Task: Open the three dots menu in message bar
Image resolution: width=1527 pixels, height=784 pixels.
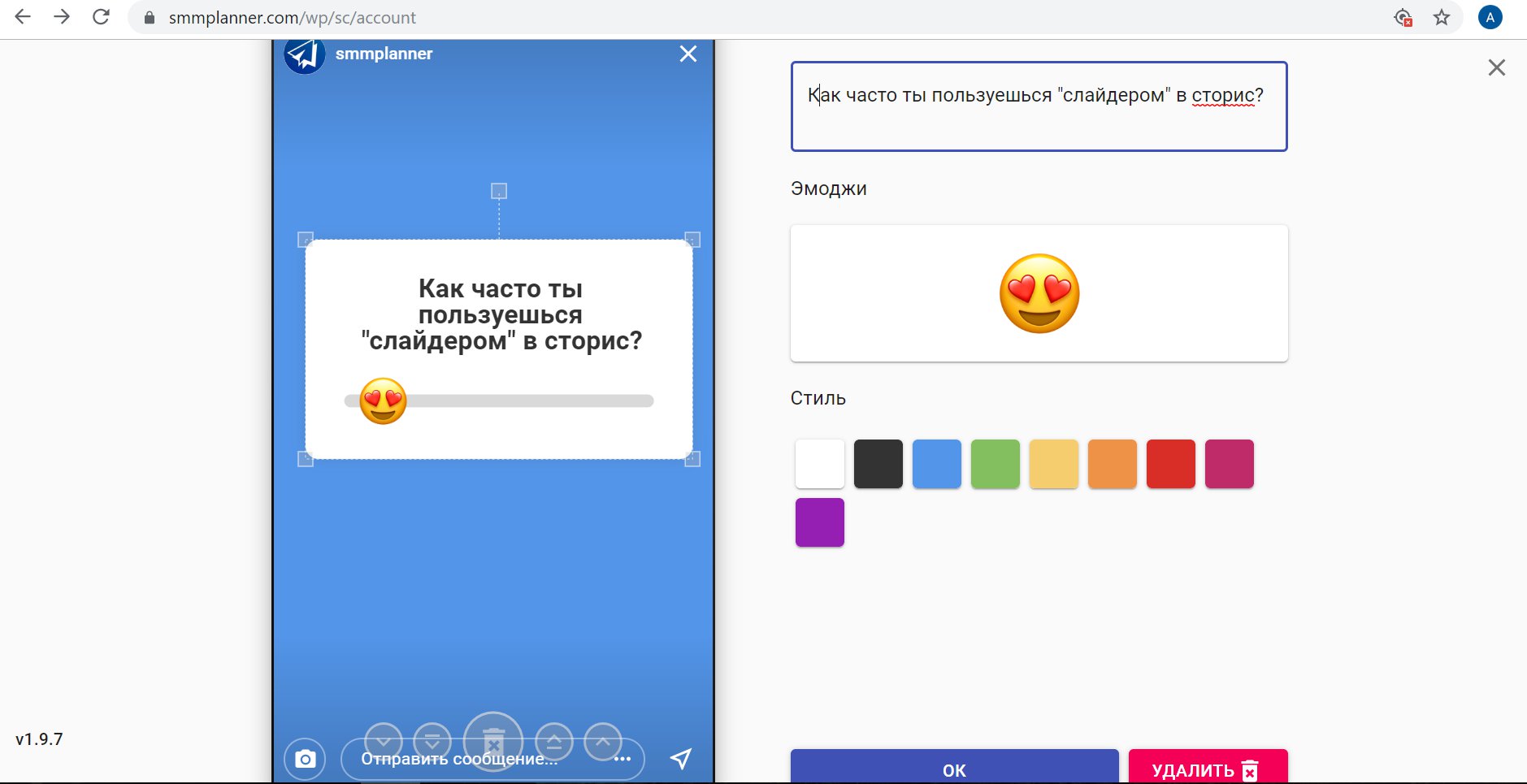Action: coord(623,759)
